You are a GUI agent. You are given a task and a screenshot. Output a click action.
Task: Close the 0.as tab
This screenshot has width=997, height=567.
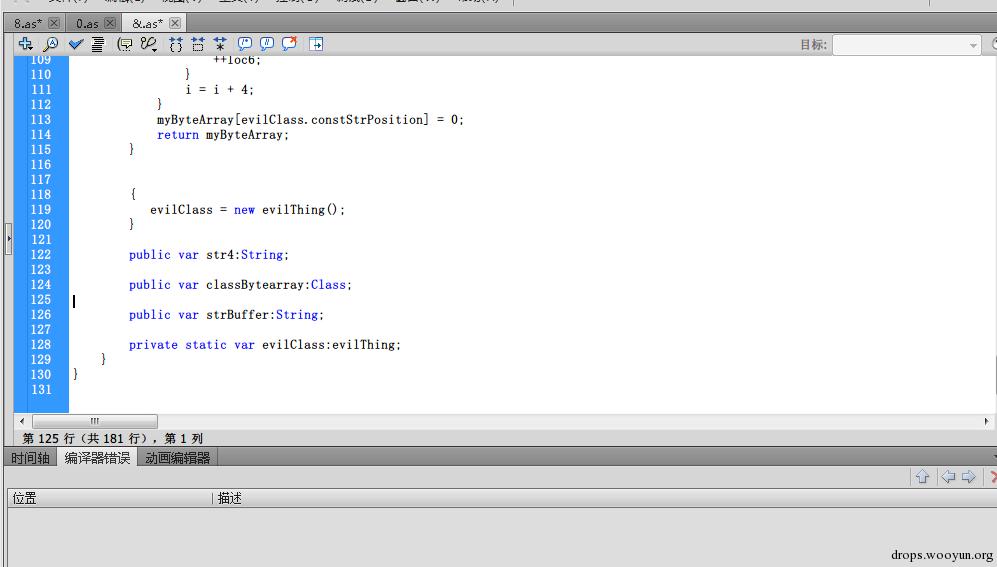pos(110,23)
